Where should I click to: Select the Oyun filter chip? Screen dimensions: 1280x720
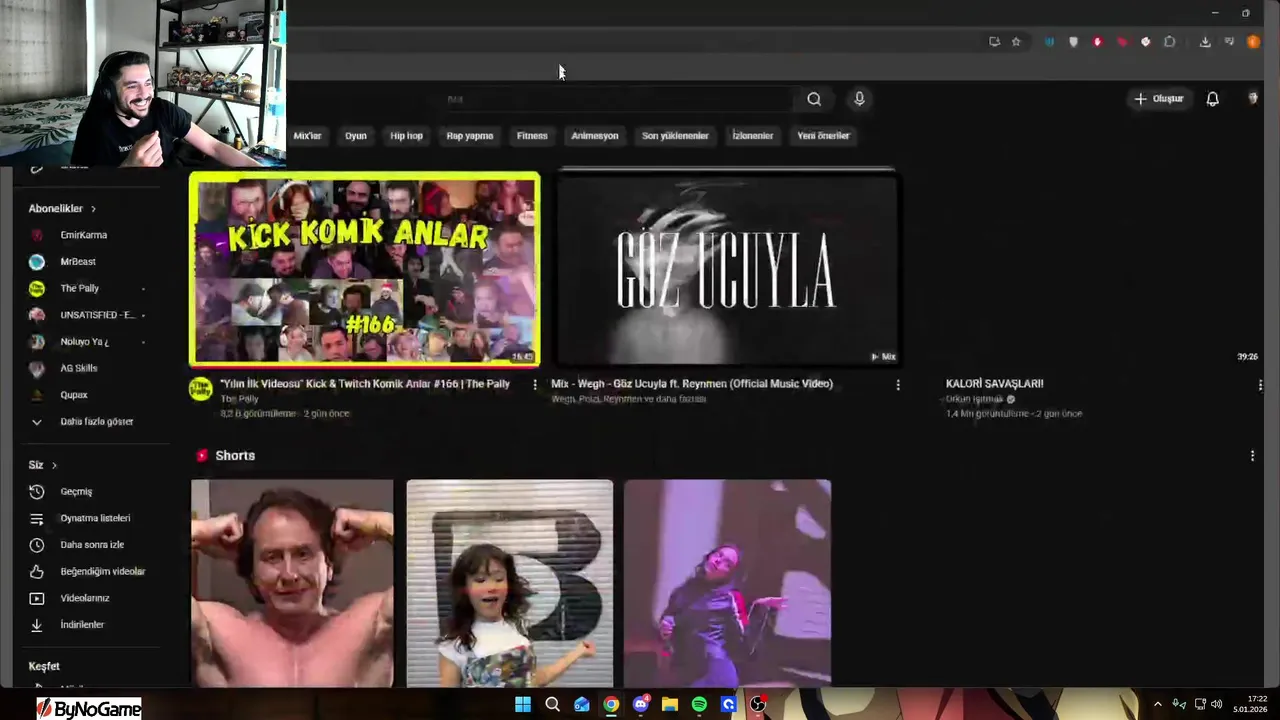click(x=356, y=136)
